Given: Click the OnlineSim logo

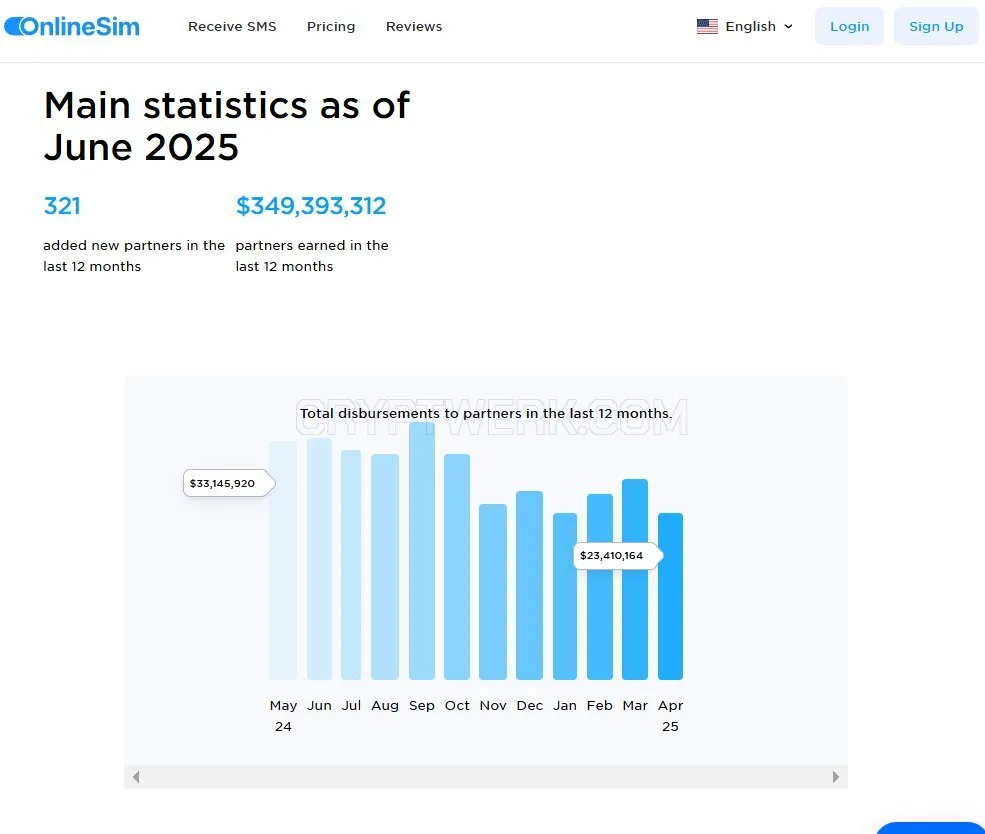Looking at the screenshot, I should coord(72,26).
